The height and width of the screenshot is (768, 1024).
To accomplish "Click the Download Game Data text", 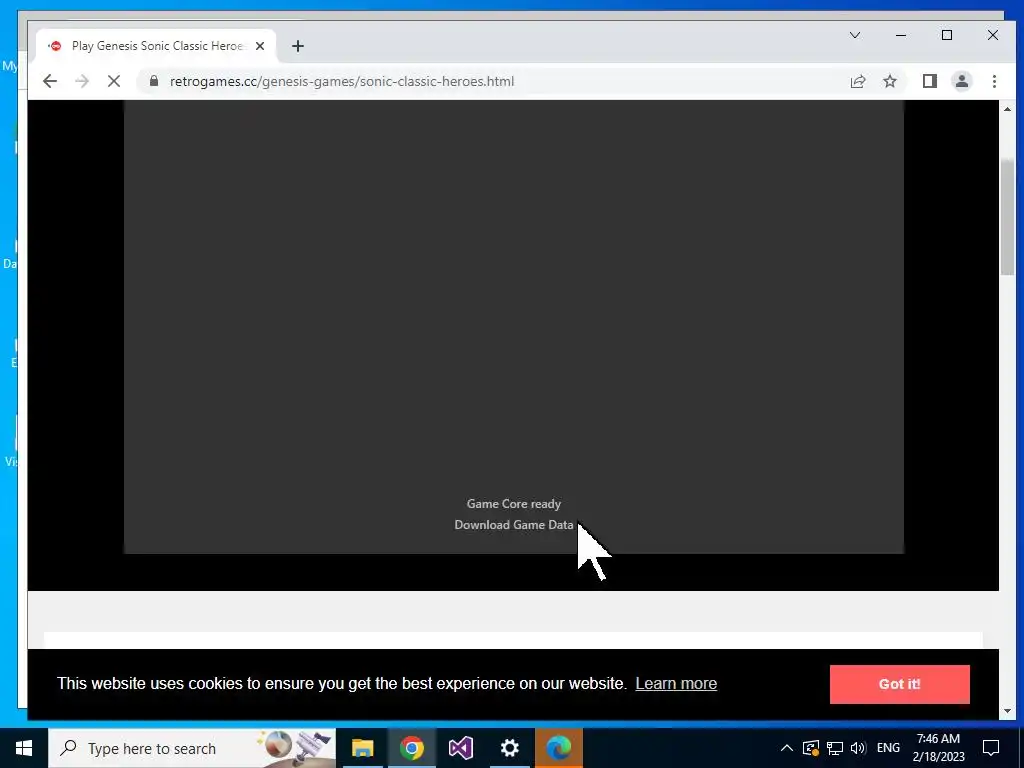I will (513, 524).
